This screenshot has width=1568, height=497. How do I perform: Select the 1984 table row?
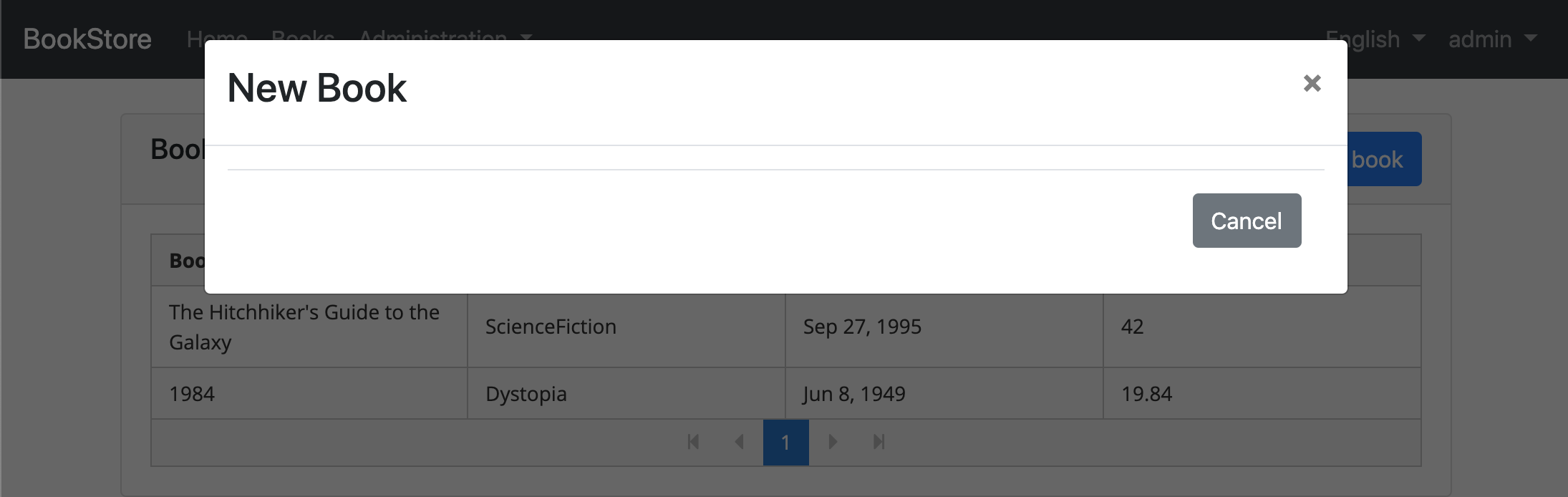point(308,393)
